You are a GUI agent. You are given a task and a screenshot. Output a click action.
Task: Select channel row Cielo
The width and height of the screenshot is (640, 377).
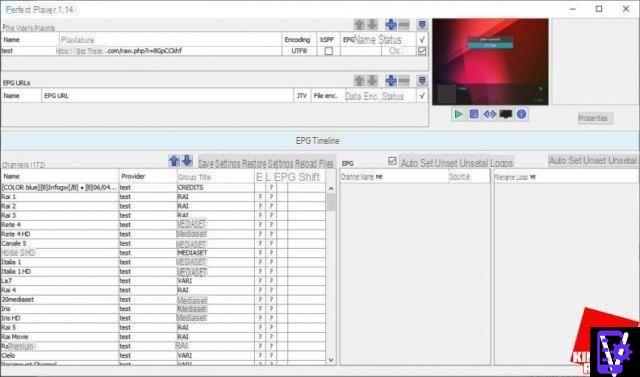coord(163,355)
